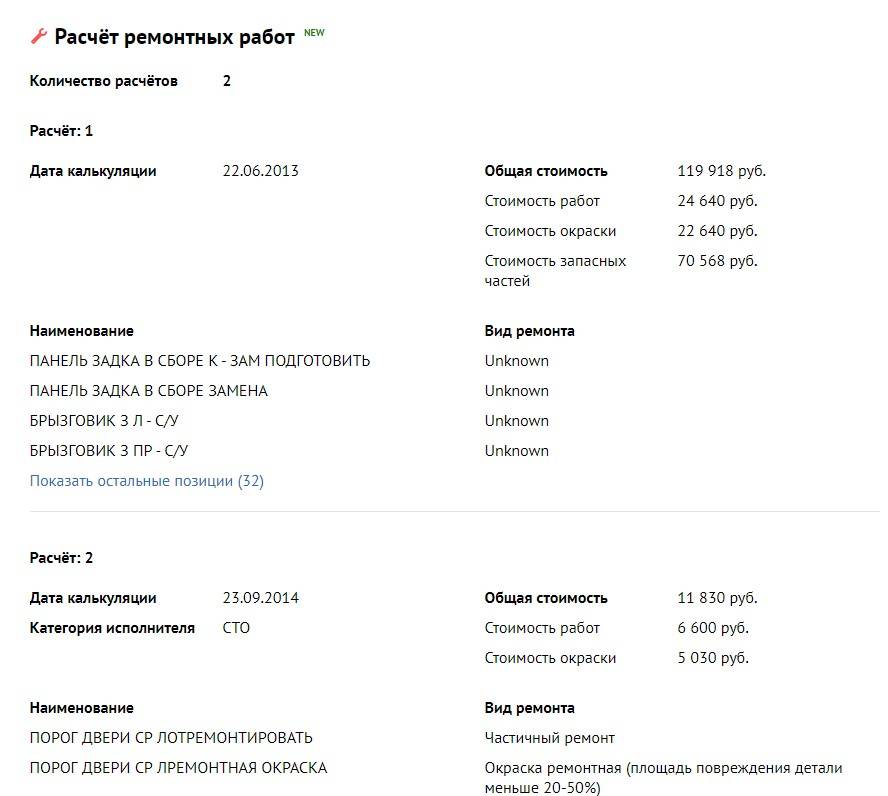Click the 'ПАНЕЛЬ ЗАДКА В СБОРЕ ЗАМЕНА' item
Image resolution: width=888 pixels, height=796 pixels.
point(149,391)
